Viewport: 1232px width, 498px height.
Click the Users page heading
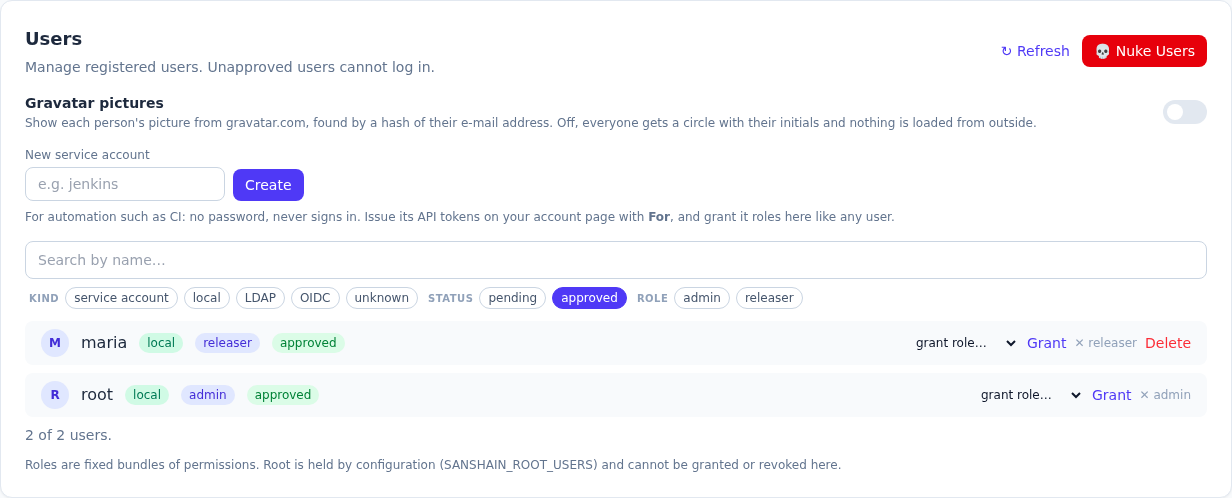(x=54, y=39)
